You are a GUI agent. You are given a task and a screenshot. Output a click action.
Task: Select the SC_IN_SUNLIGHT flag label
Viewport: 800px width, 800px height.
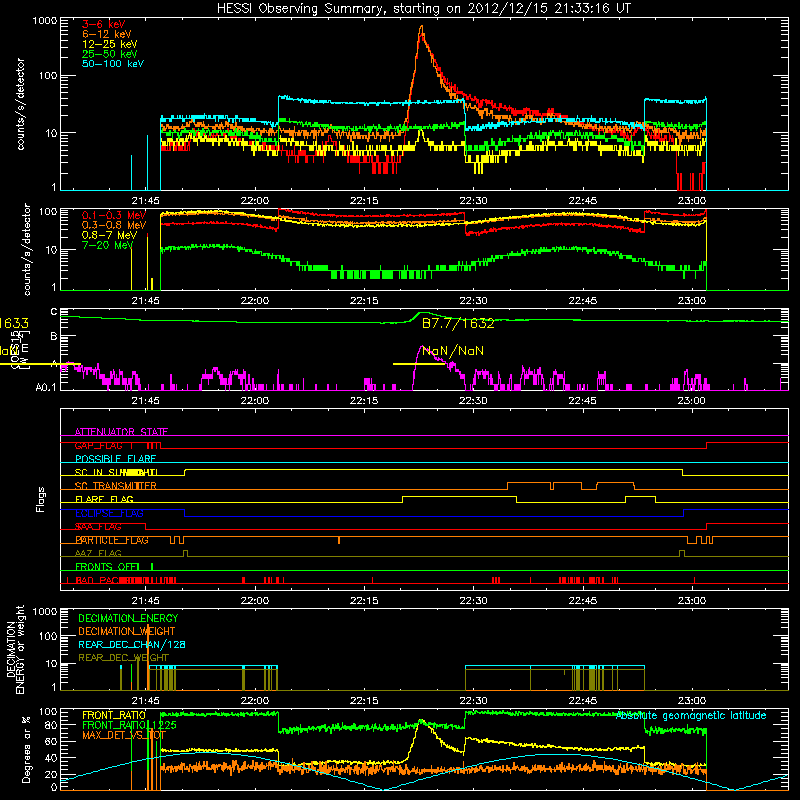pyautogui.click(x=116, y=472)
